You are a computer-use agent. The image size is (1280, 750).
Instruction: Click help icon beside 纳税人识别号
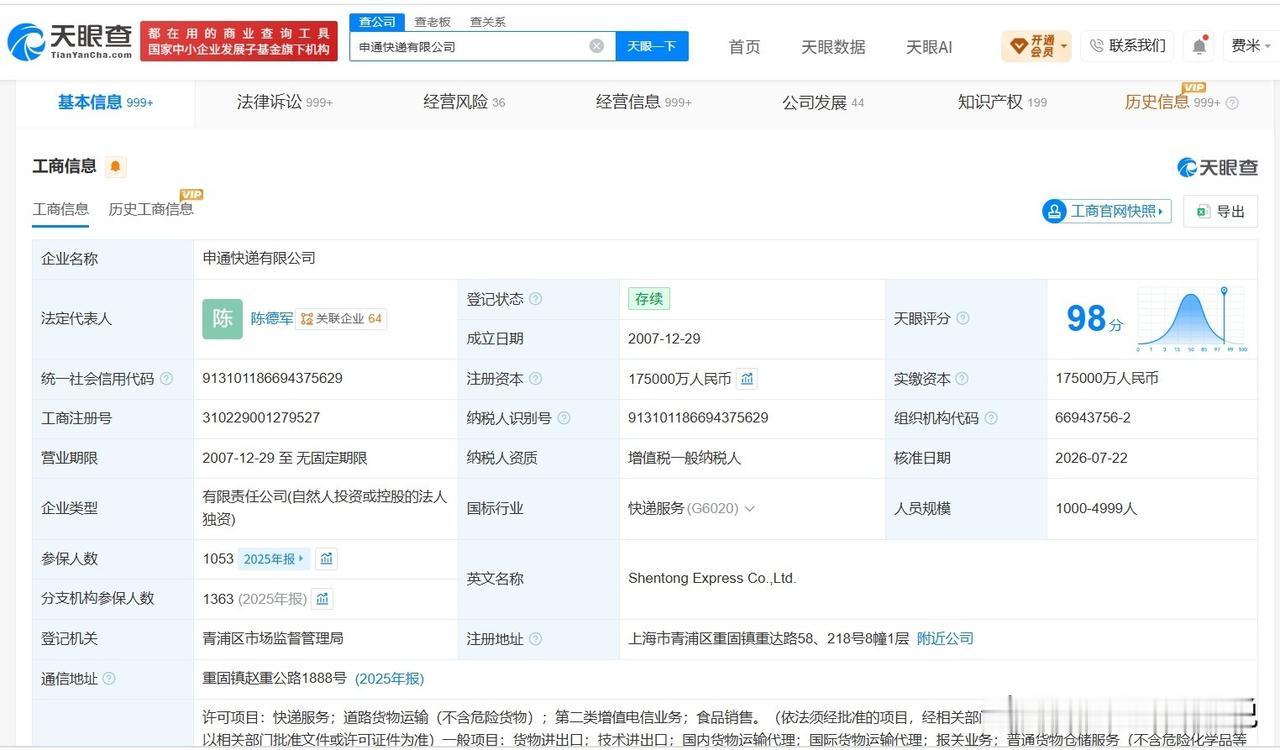click(x=564, y=418)
